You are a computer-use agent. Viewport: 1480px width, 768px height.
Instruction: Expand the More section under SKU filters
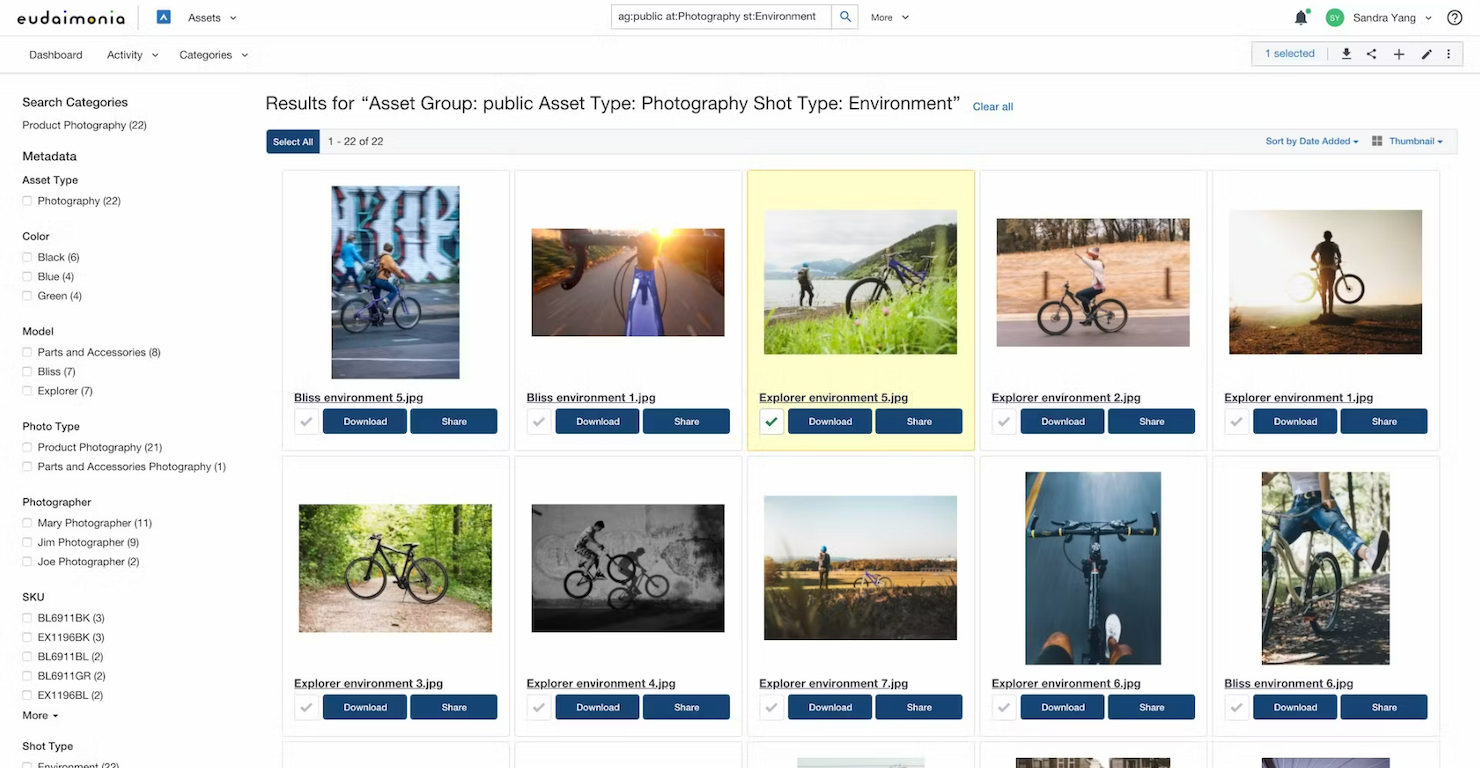[39, 715]
